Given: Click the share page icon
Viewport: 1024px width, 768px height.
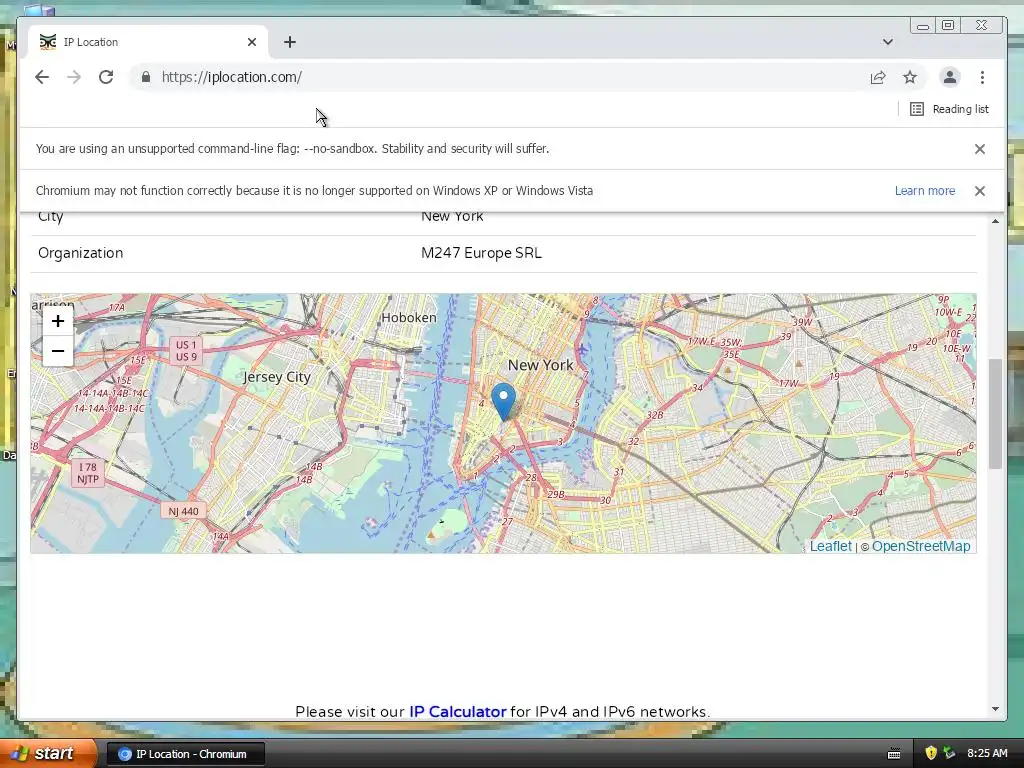Looking at the screenshot, I should (x=878, y=77).
